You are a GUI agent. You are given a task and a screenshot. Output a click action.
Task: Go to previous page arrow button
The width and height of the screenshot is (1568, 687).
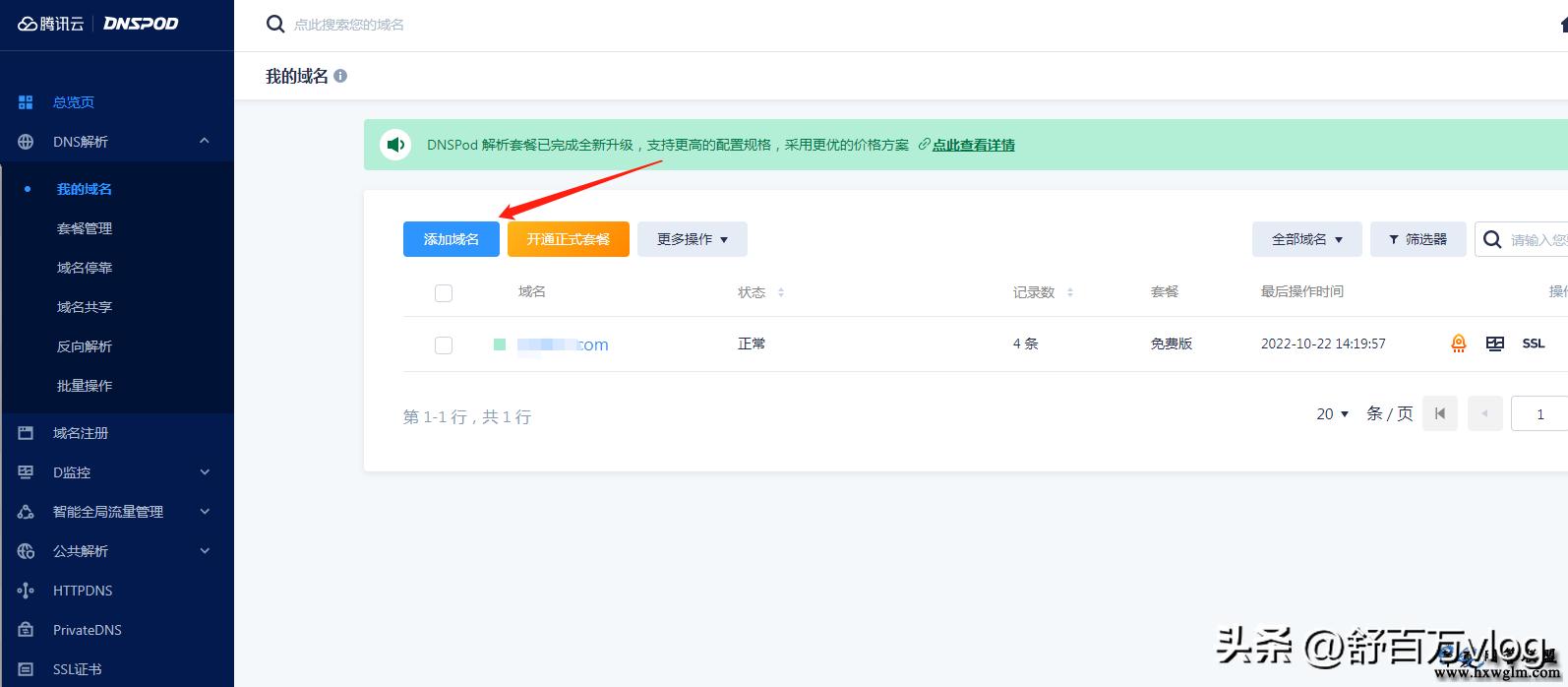pyautogui.click(x=1485, y=413)
